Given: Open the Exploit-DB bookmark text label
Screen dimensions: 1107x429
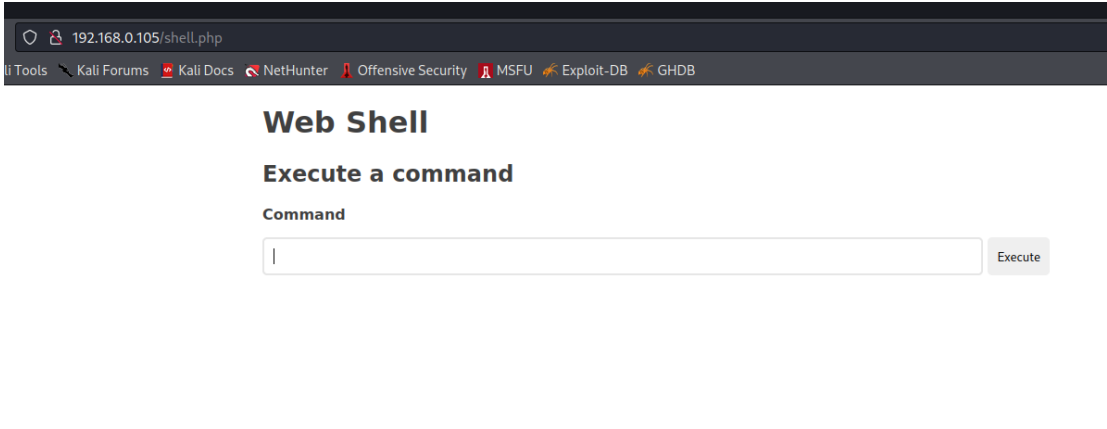Looking at the screenshot, I should coord(594,71).
